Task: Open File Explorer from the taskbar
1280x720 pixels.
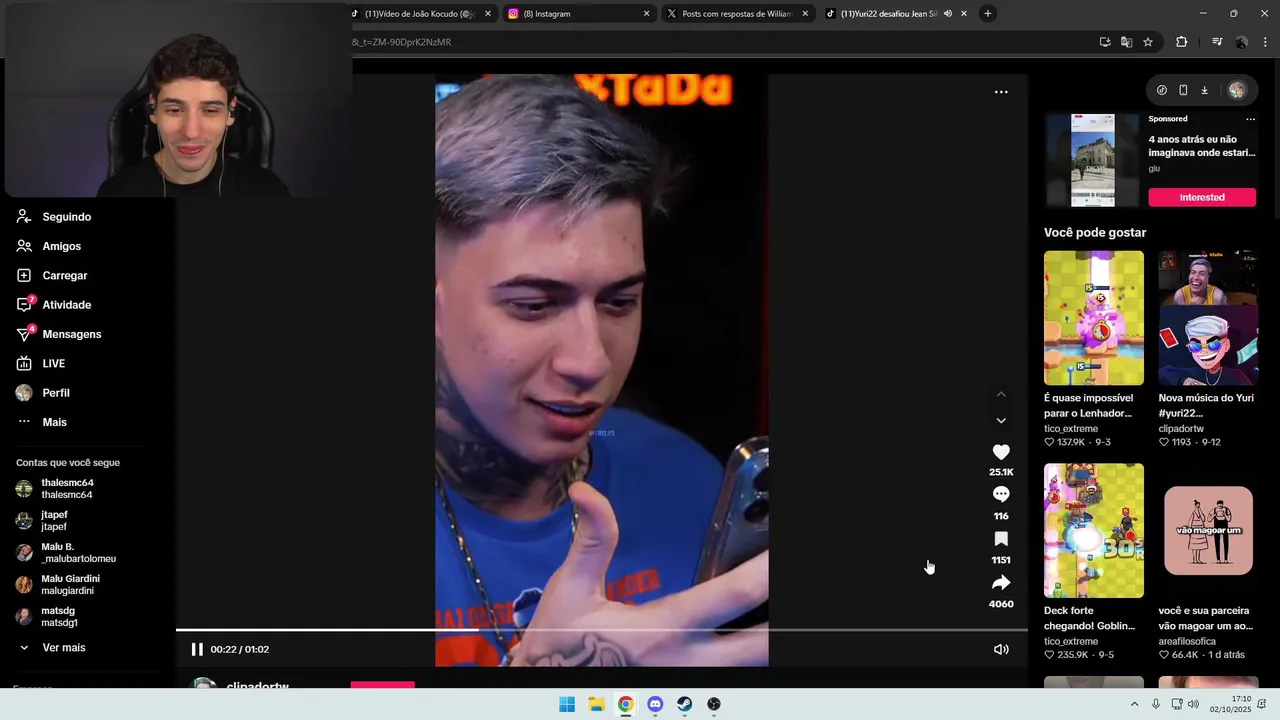Action: [596, 704]
